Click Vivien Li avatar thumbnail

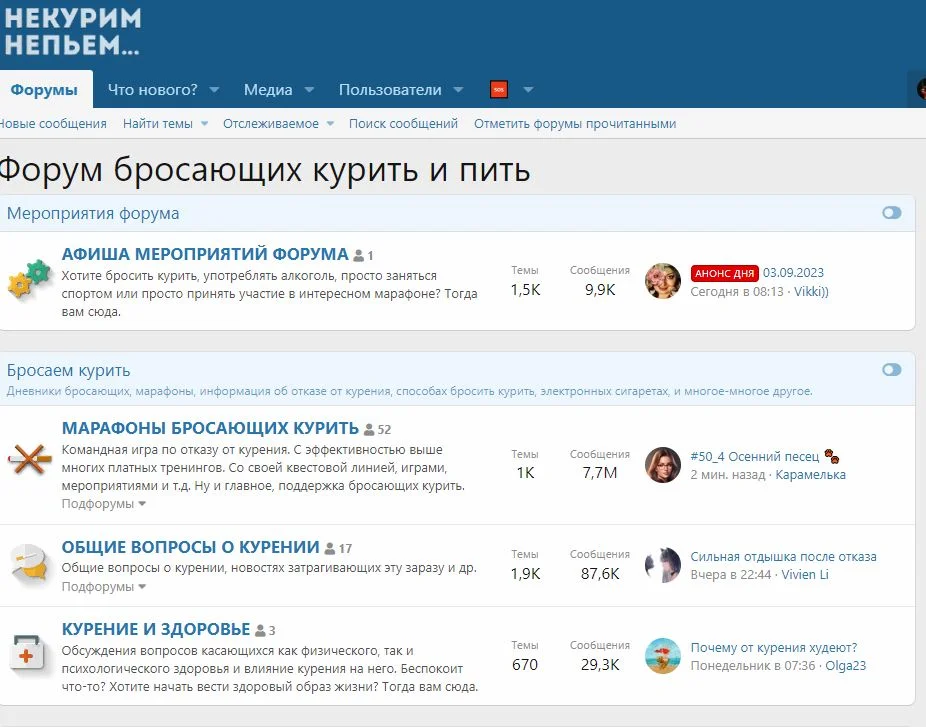pyautogui.click(x=663, y=565)
